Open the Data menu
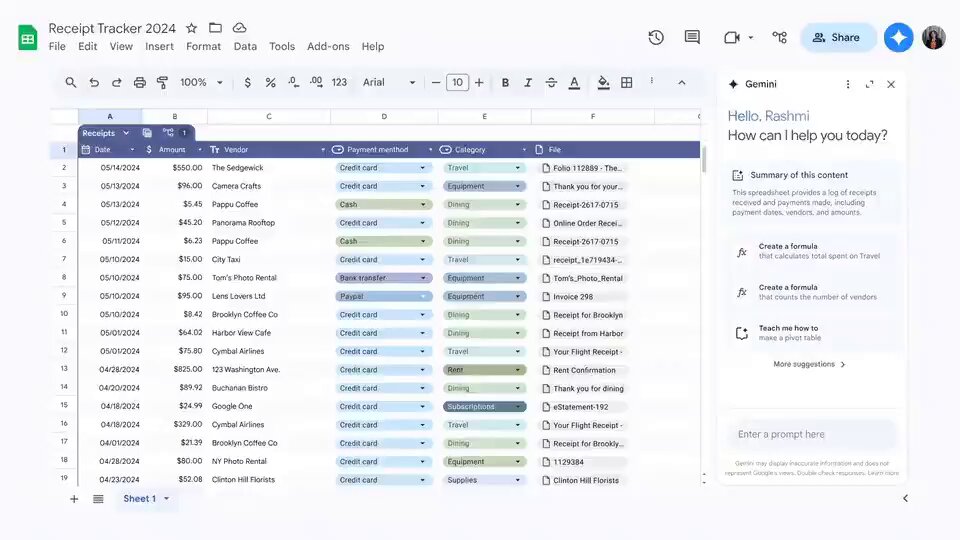960x540 pixels. (x=245, y=47)
